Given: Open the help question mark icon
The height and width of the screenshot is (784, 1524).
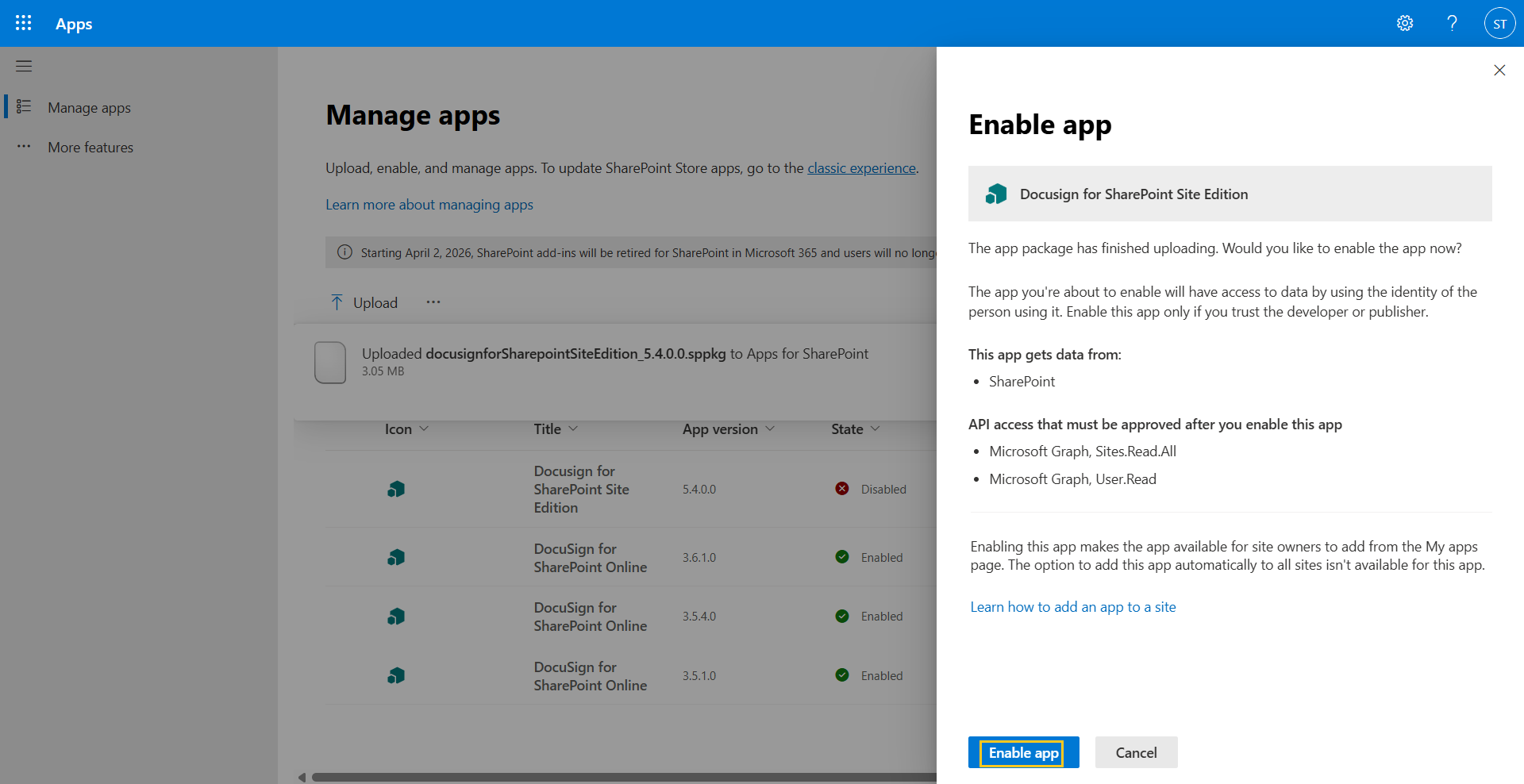Looking at the screenshot, I should click(1452, 23).
